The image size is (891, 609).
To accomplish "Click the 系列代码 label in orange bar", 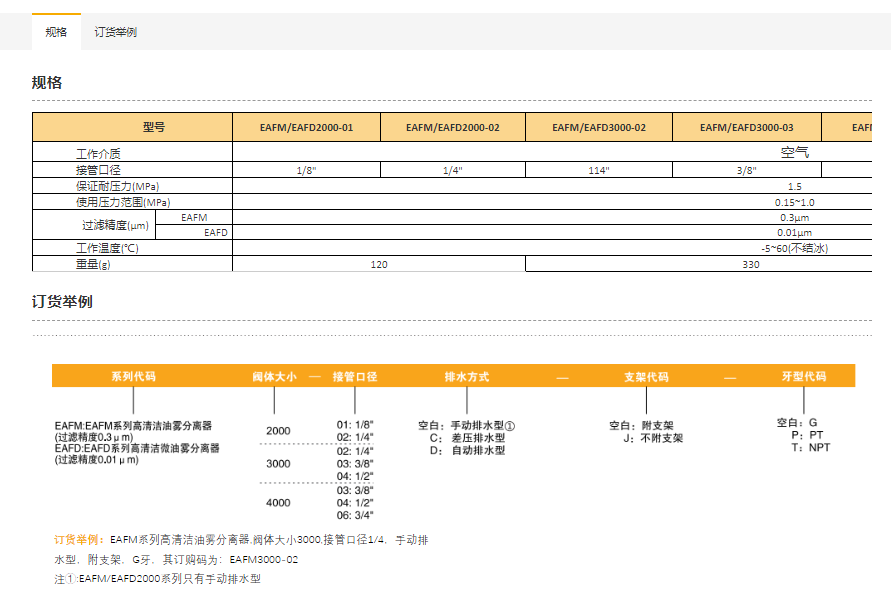I will click(x=133, y=377).
